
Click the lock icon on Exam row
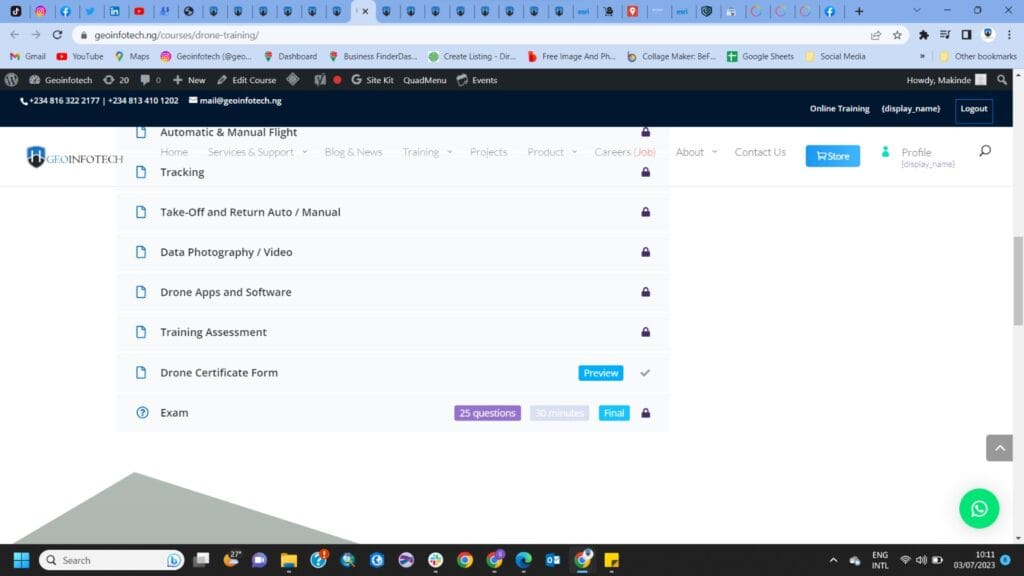pos(645,413)
